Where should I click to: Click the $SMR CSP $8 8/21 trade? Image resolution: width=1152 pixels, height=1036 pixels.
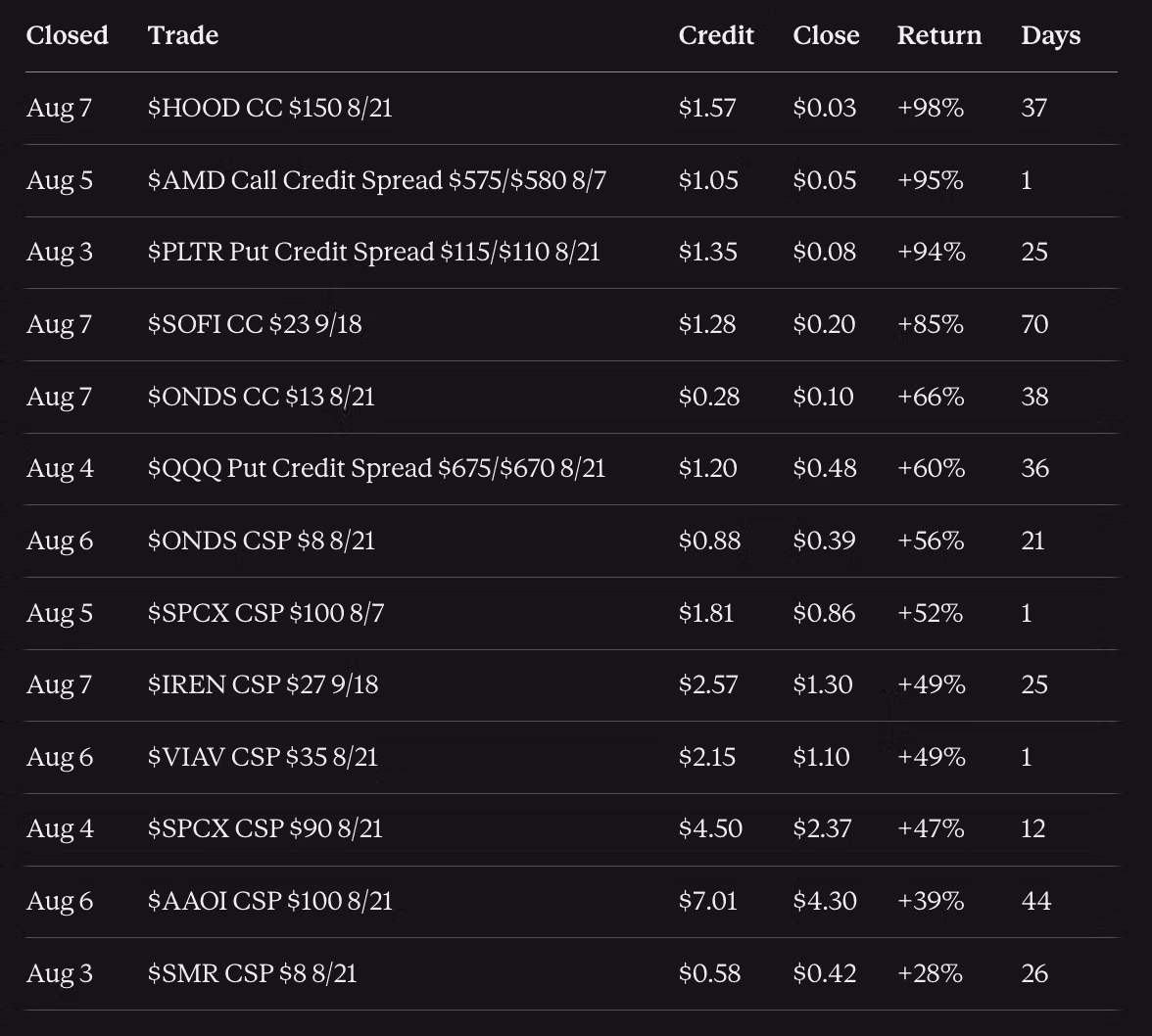[x=252, y=973]
